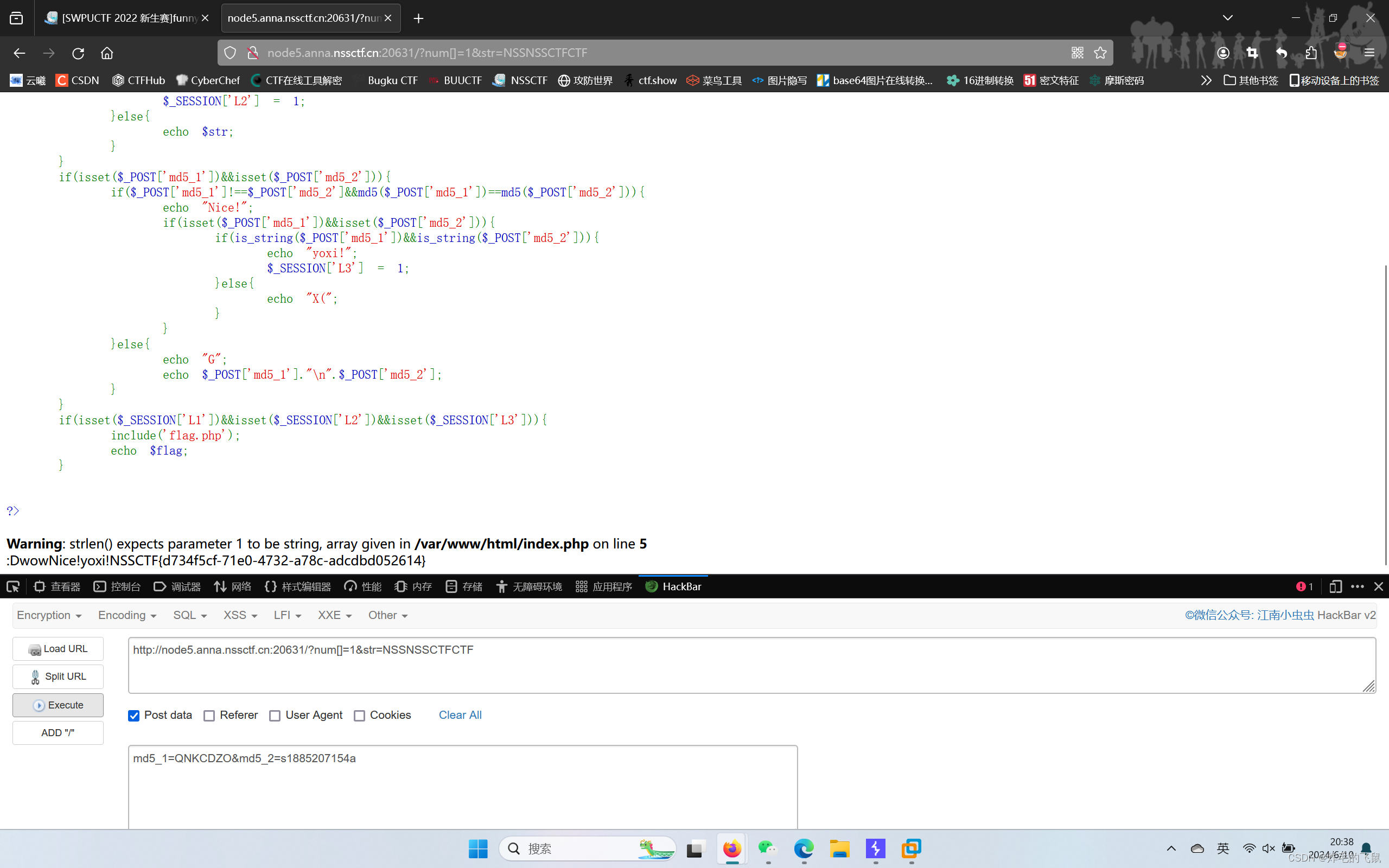Click the post data text area
This screenshot has height=868, width=1389.
(x=462, y=787)
